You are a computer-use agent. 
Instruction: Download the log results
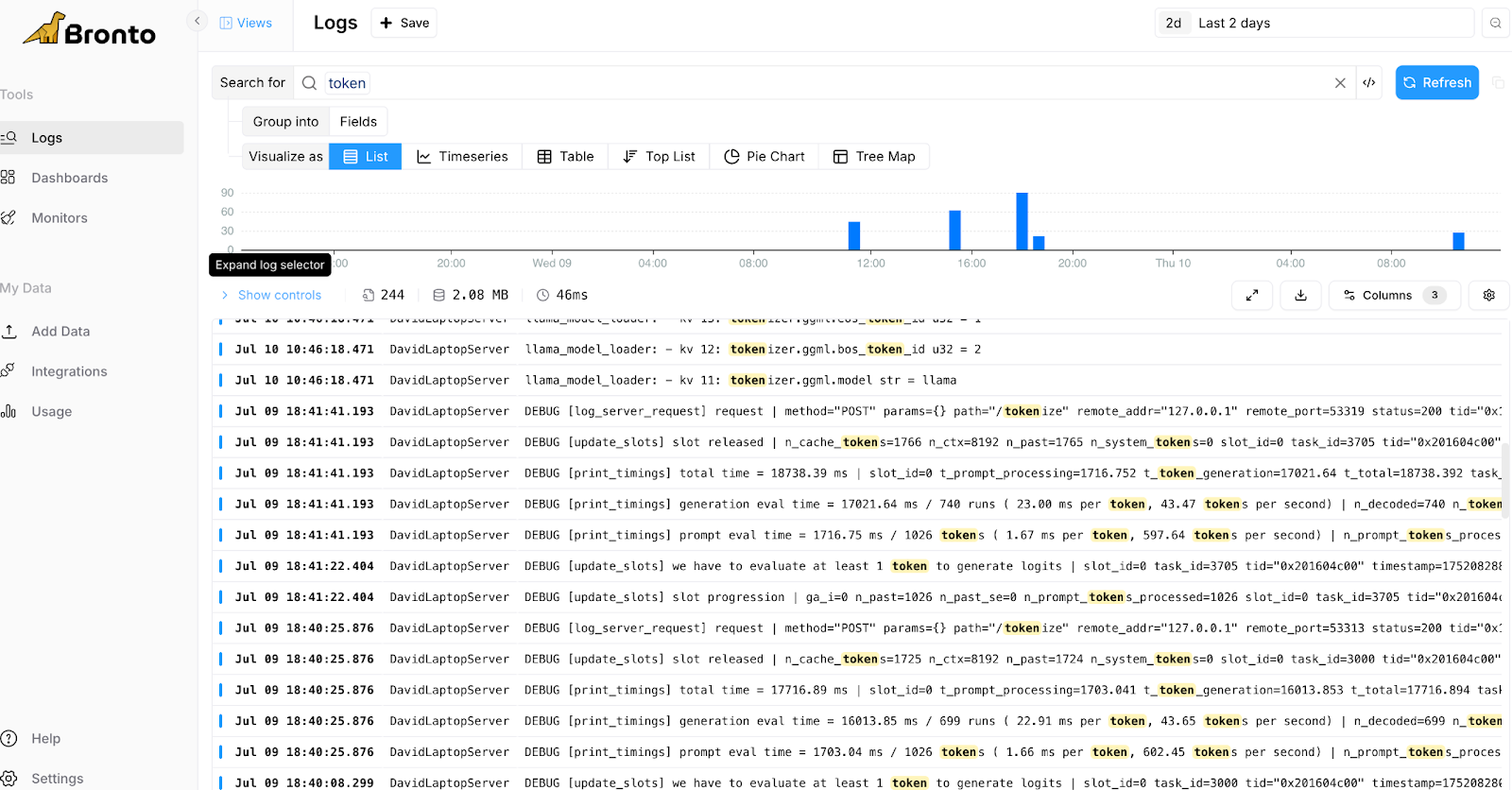click(1300, 296)
